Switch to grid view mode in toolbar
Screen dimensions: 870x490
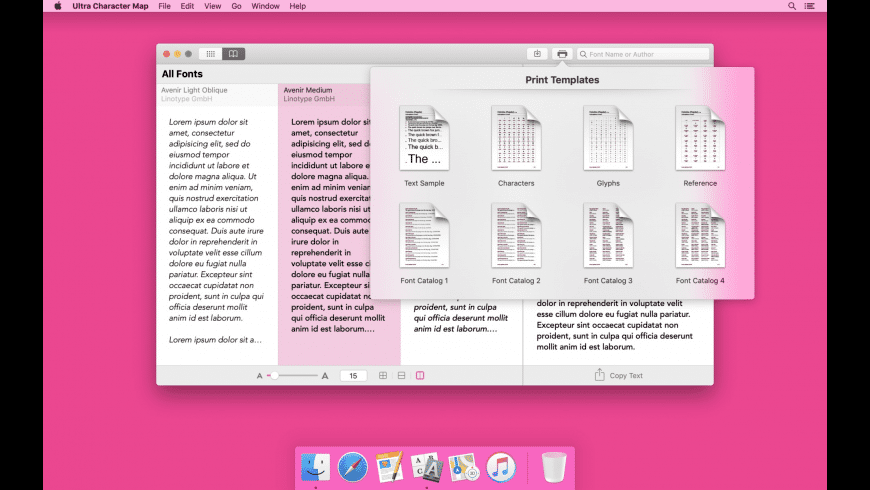coord(210,54)
